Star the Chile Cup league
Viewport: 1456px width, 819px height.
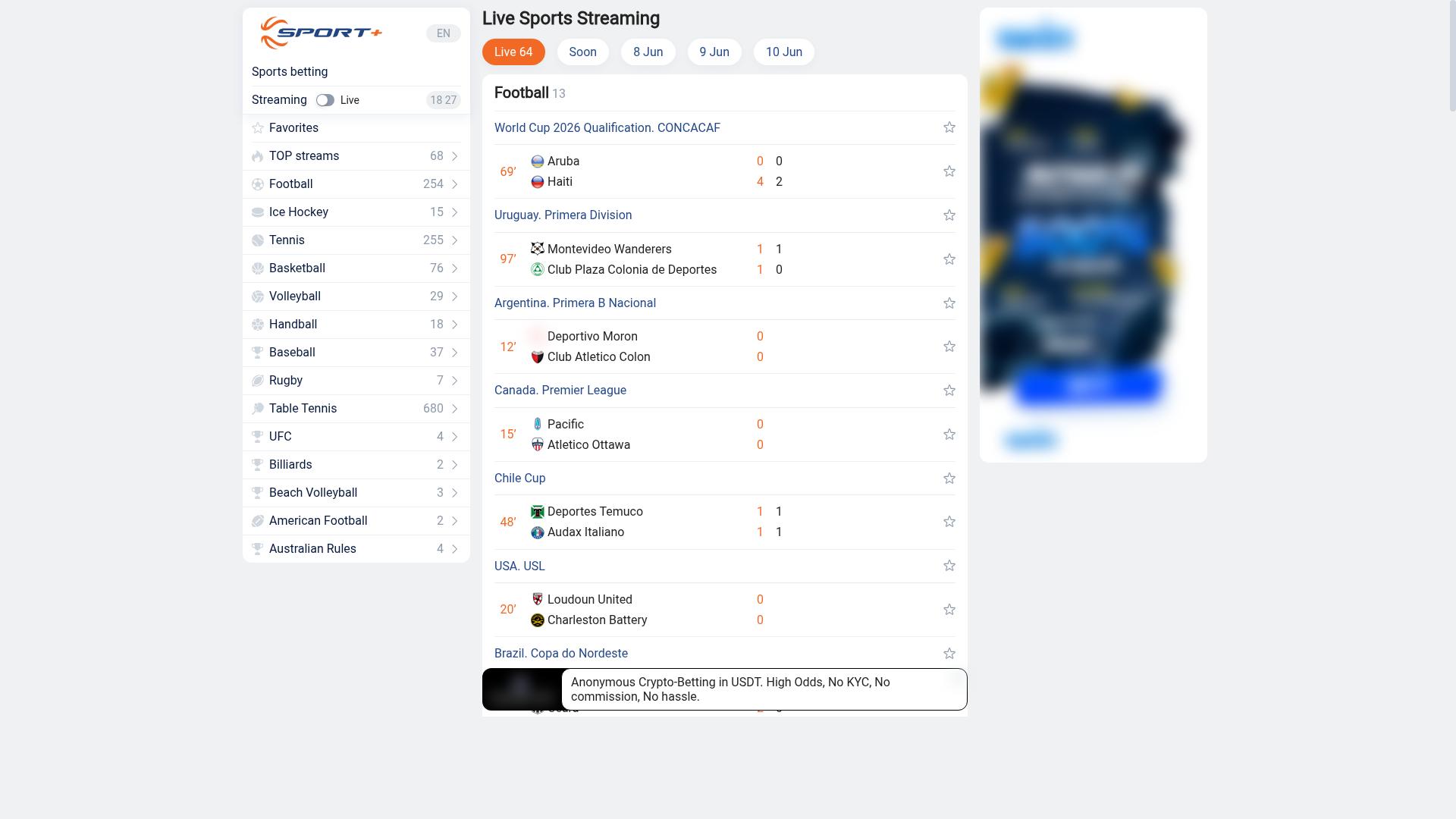(949, 479)
